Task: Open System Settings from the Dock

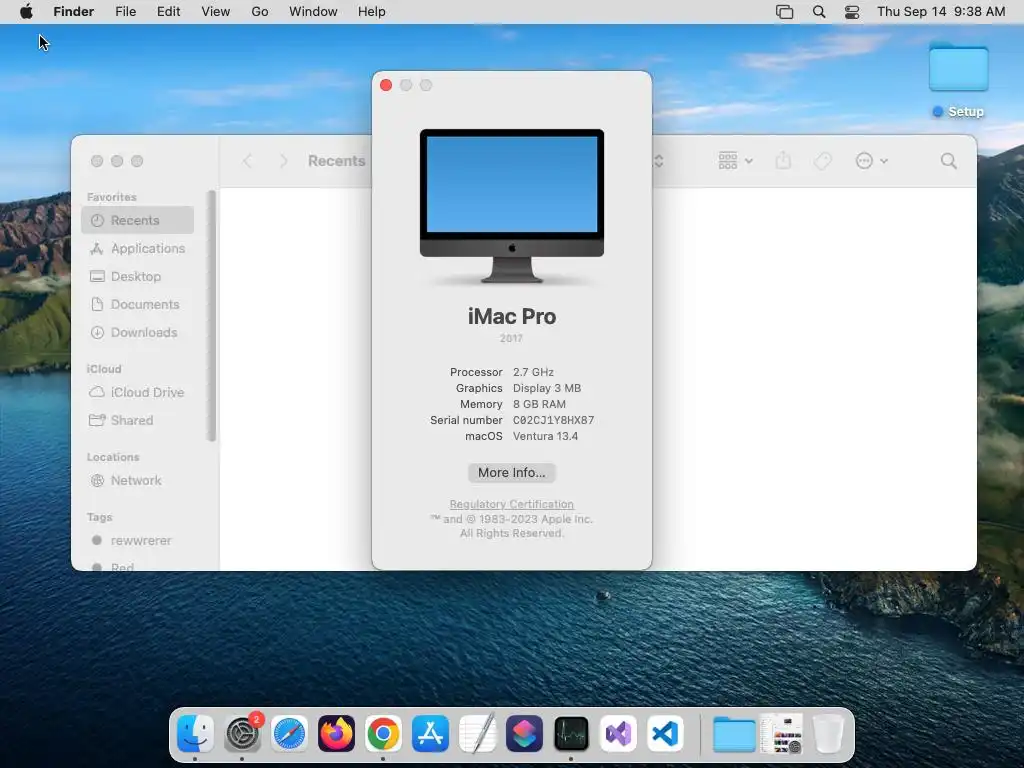Action: tap(242, 733)
